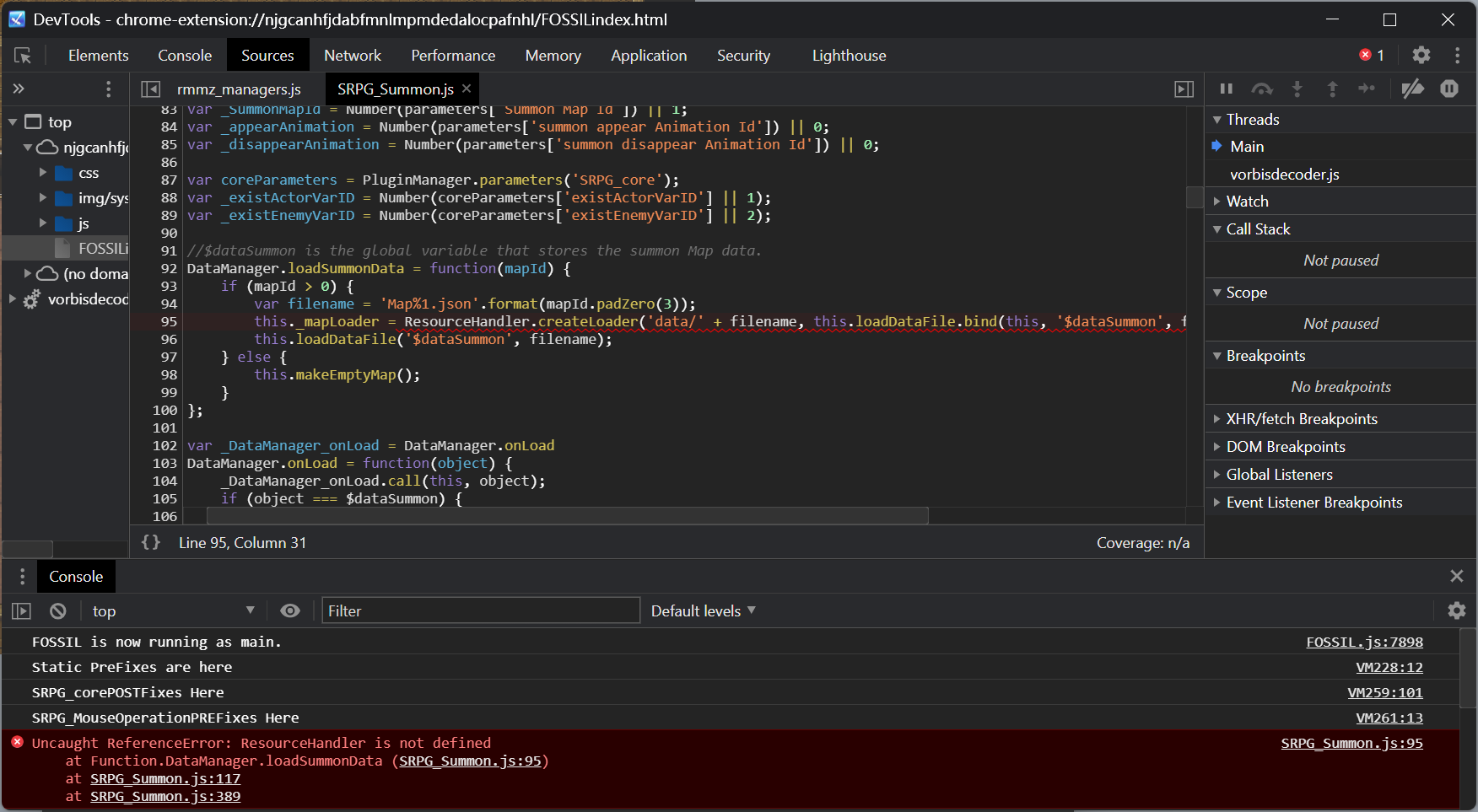Hide the debugger sidebar pane
1478x812 pixels.
pos(1184,89)
